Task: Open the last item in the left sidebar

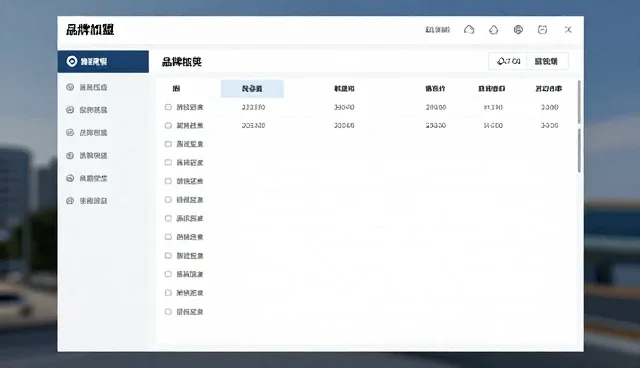Action: pyautogui.click(x=87, y=201)
